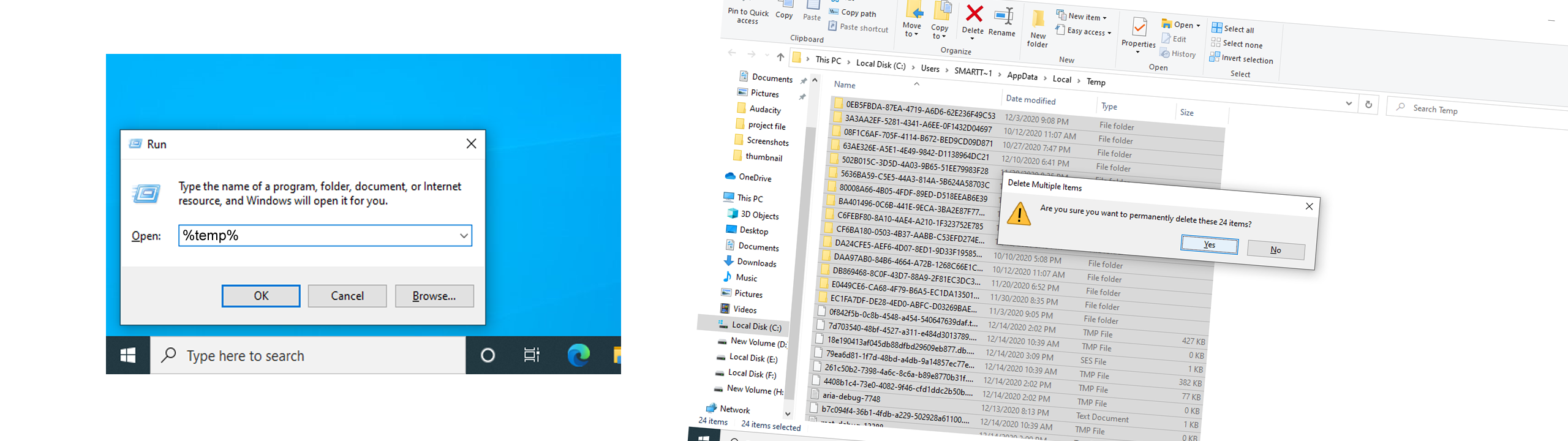Jump to SMARTT~1 in the address bar

[973, 72]
